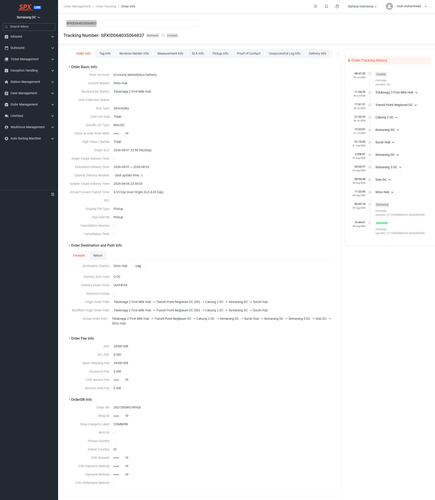The height and width of the screenshot is (500, 435).
Task: Reveal the COGS at order level value
Action: click(x=127, y=133)
